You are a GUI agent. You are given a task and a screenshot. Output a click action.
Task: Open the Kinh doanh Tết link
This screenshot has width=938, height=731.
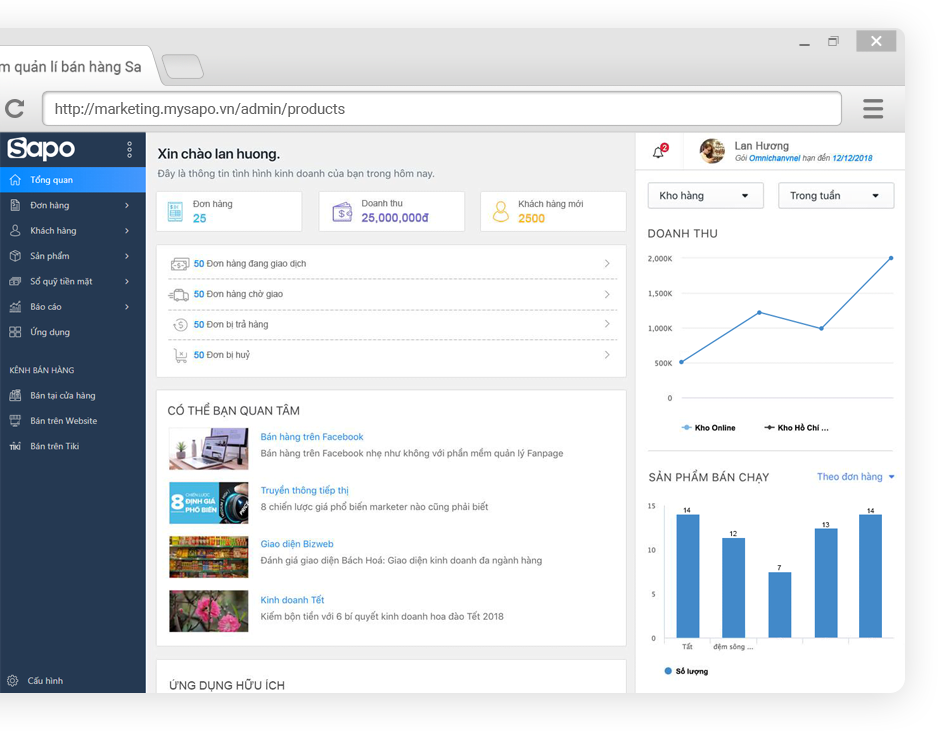[x=292, y=599]
